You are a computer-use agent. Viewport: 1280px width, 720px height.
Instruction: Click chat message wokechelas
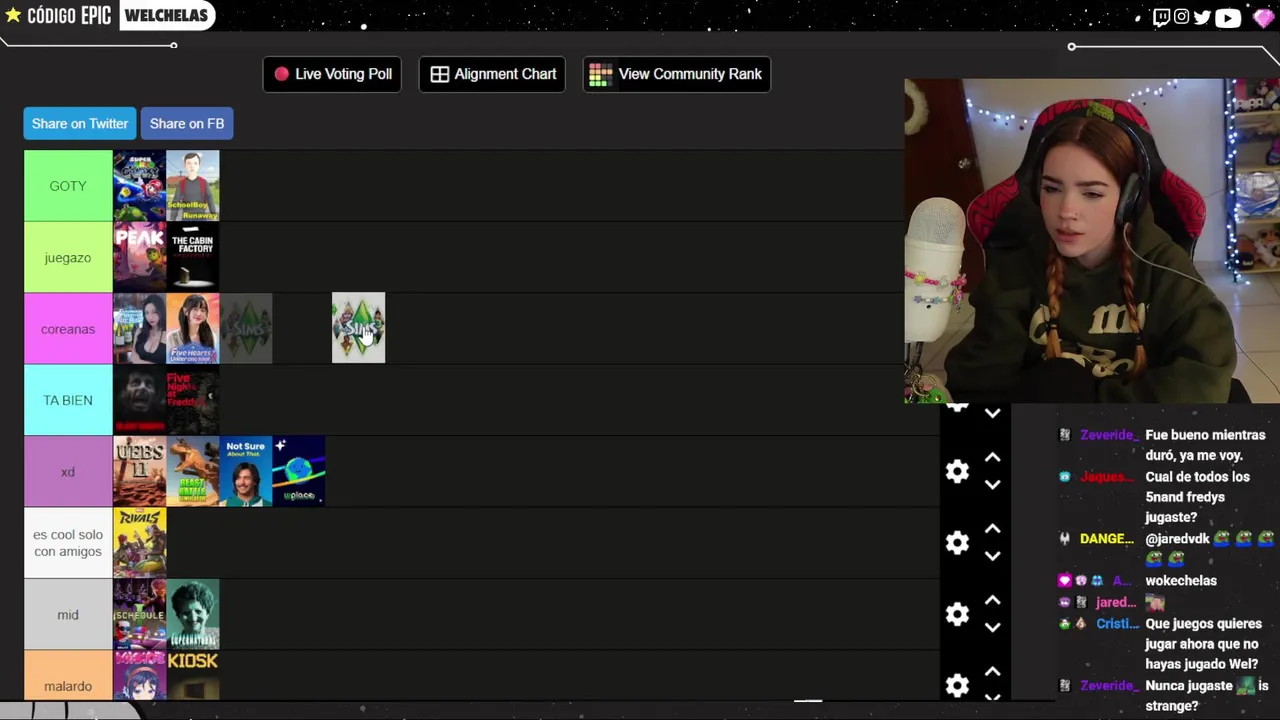[1181, 580]
